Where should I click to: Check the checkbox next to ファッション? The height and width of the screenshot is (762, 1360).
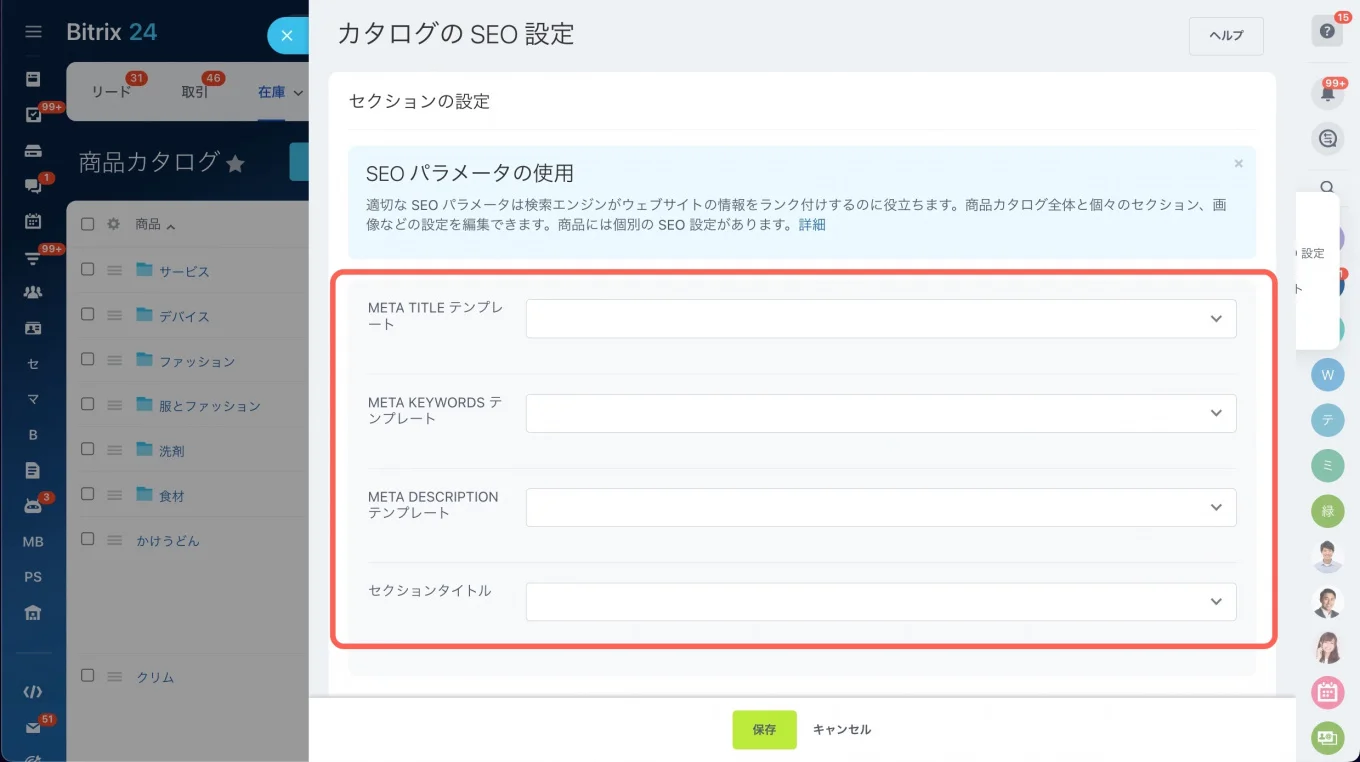[87, 359]
